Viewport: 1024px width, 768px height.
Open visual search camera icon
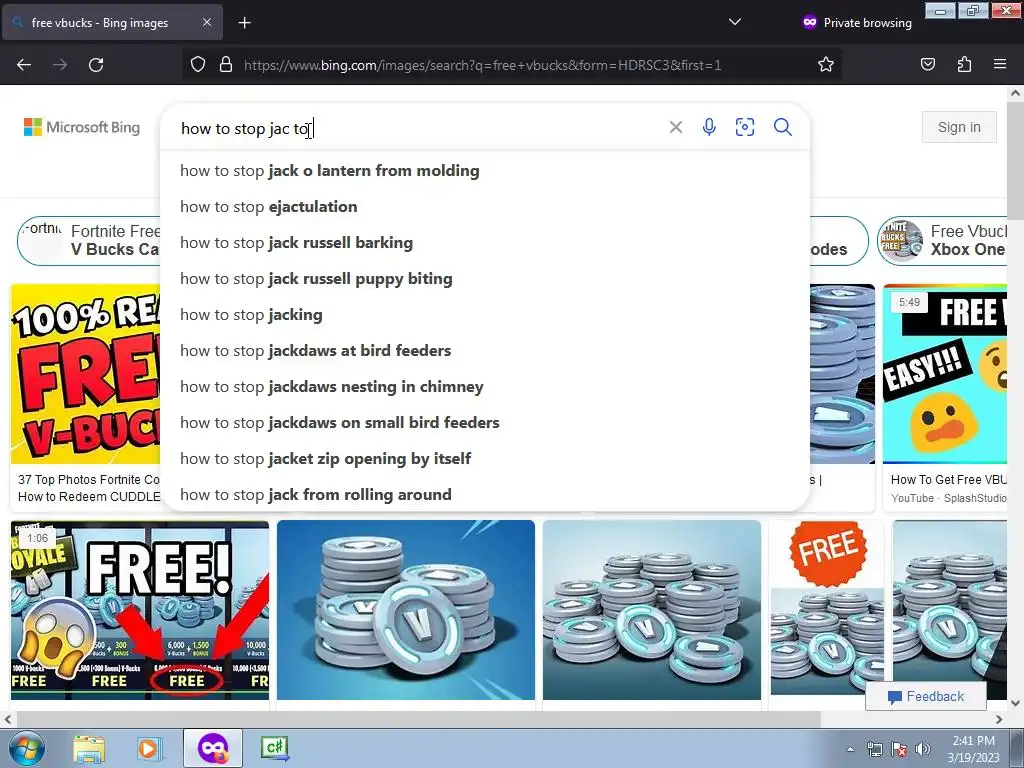point(745,127)
